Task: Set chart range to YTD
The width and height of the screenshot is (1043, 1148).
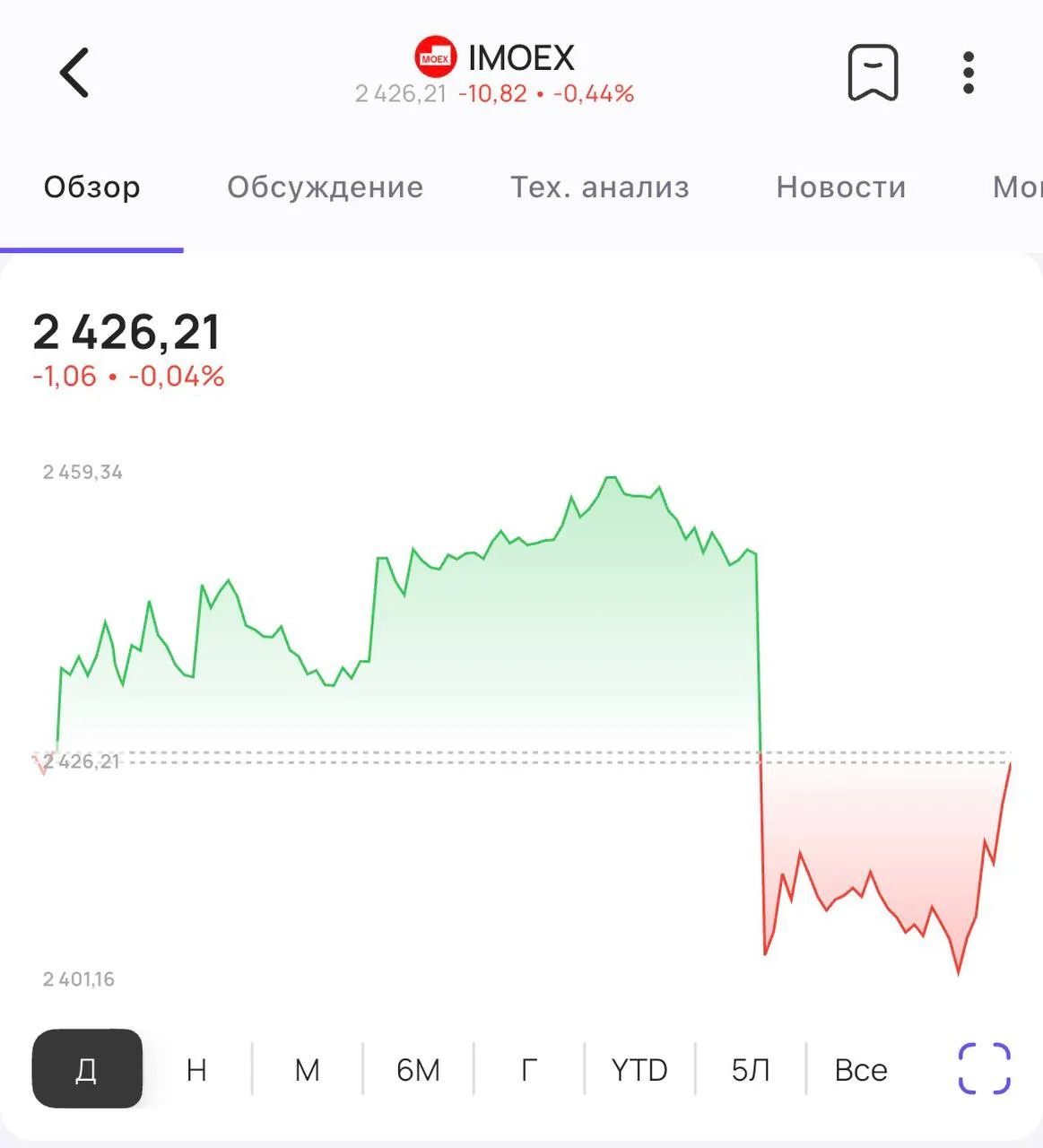Action: tap(639, 1070)
